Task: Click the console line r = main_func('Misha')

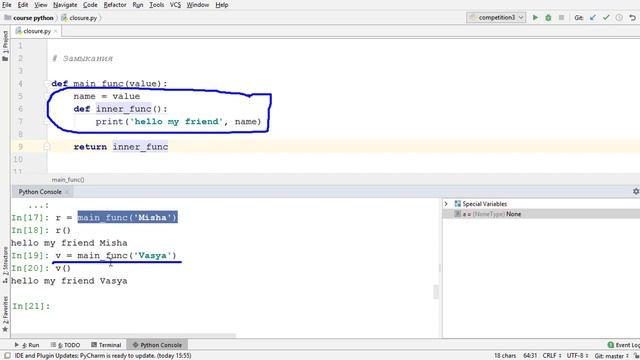Action: 116,218
